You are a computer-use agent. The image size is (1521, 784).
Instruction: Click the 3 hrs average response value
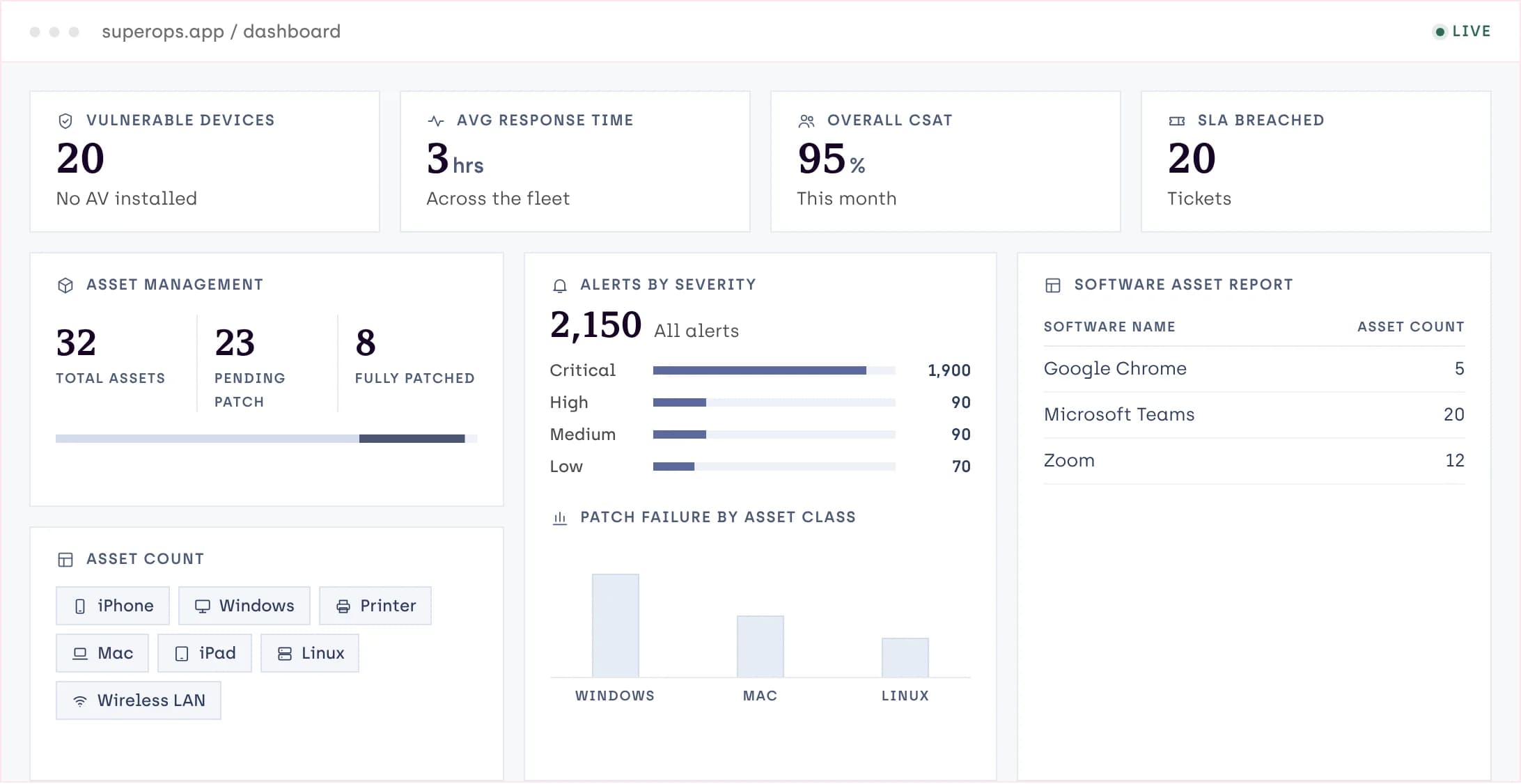tap(455, 159)
